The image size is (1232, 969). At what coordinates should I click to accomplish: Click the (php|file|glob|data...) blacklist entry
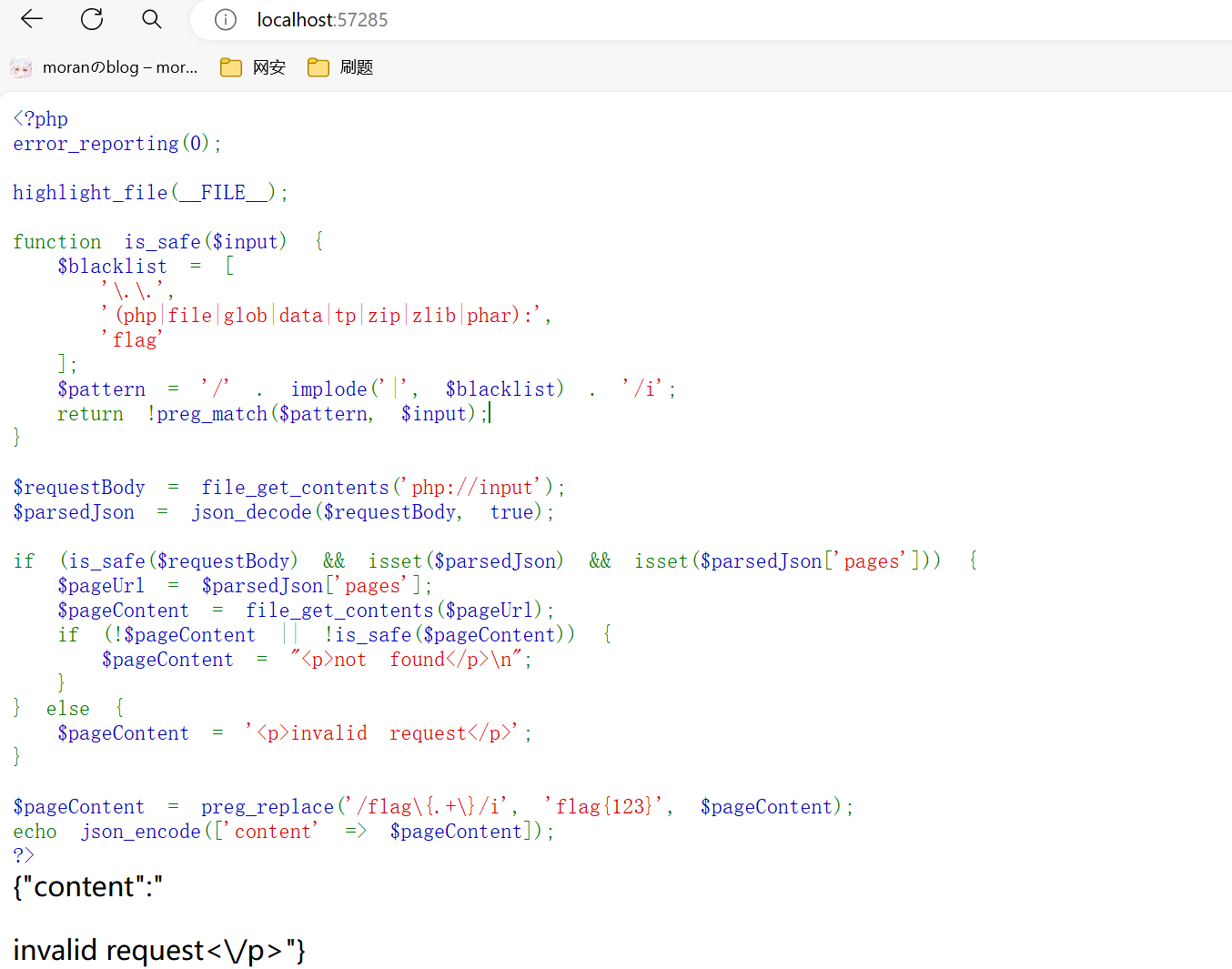click(x=326, y=316)
